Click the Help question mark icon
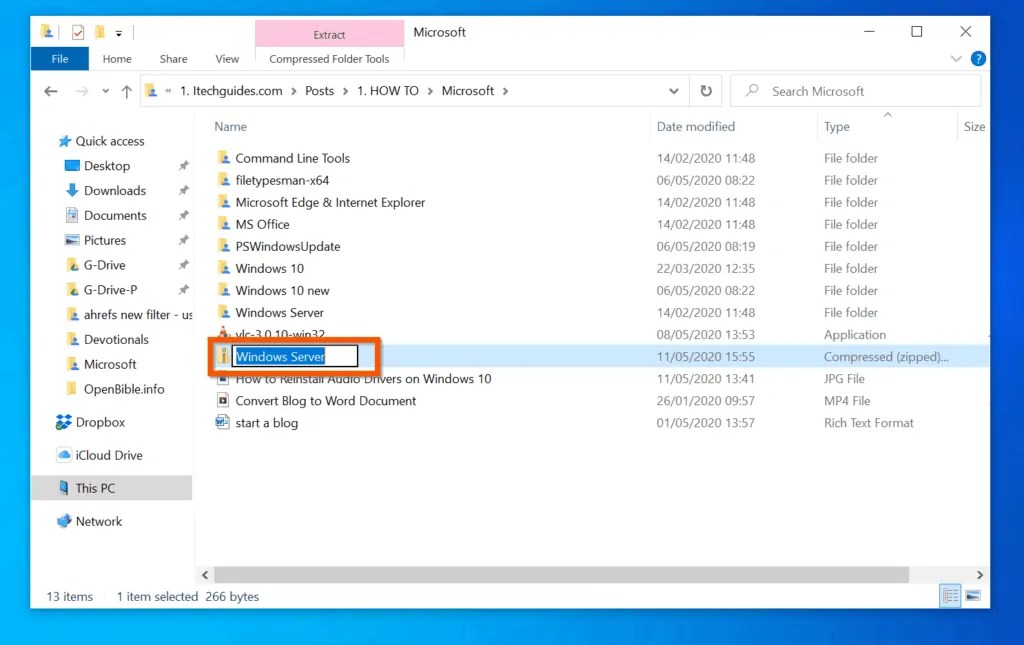Image resolution: width=1024 pixels, height=645 pixels. (x=978, y=58)
